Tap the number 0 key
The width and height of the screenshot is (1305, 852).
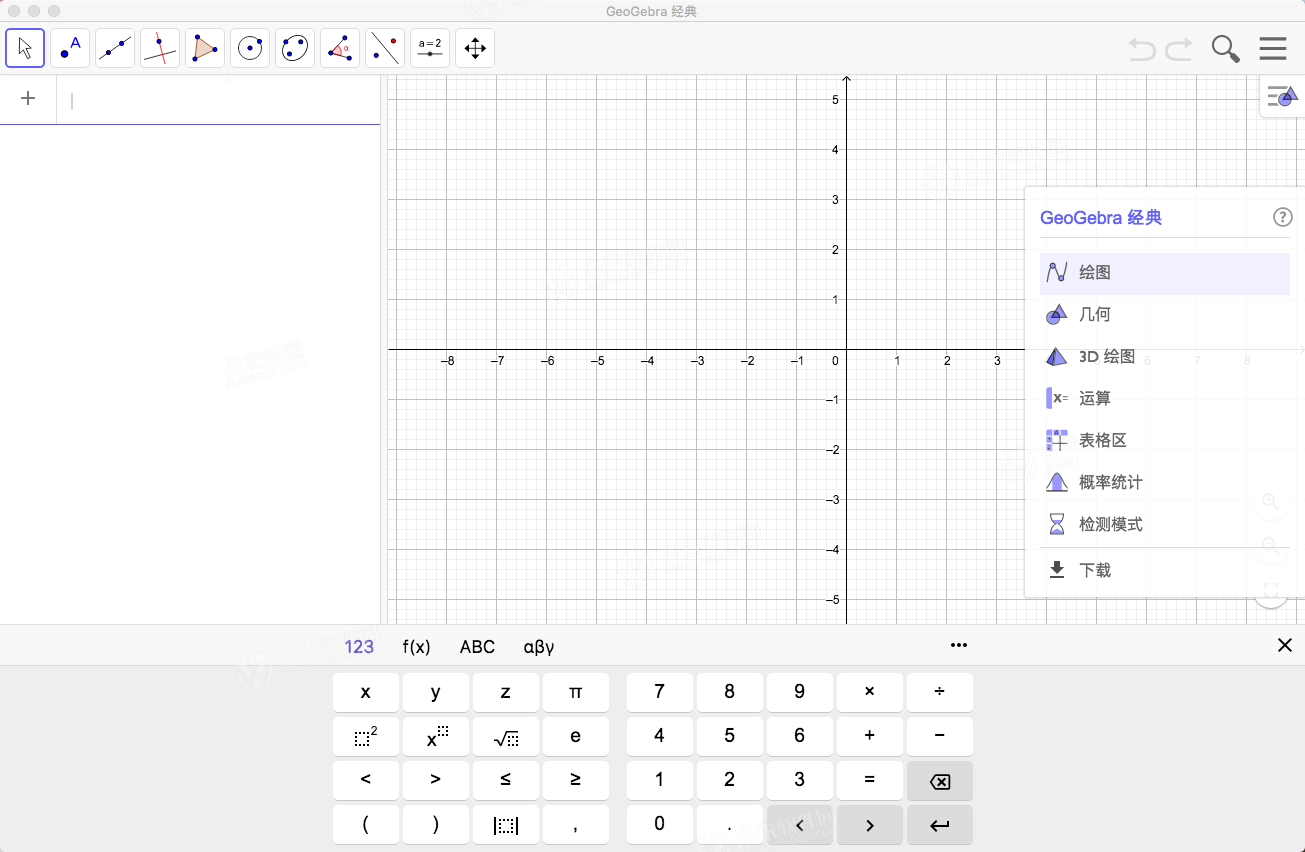point(660,825)
